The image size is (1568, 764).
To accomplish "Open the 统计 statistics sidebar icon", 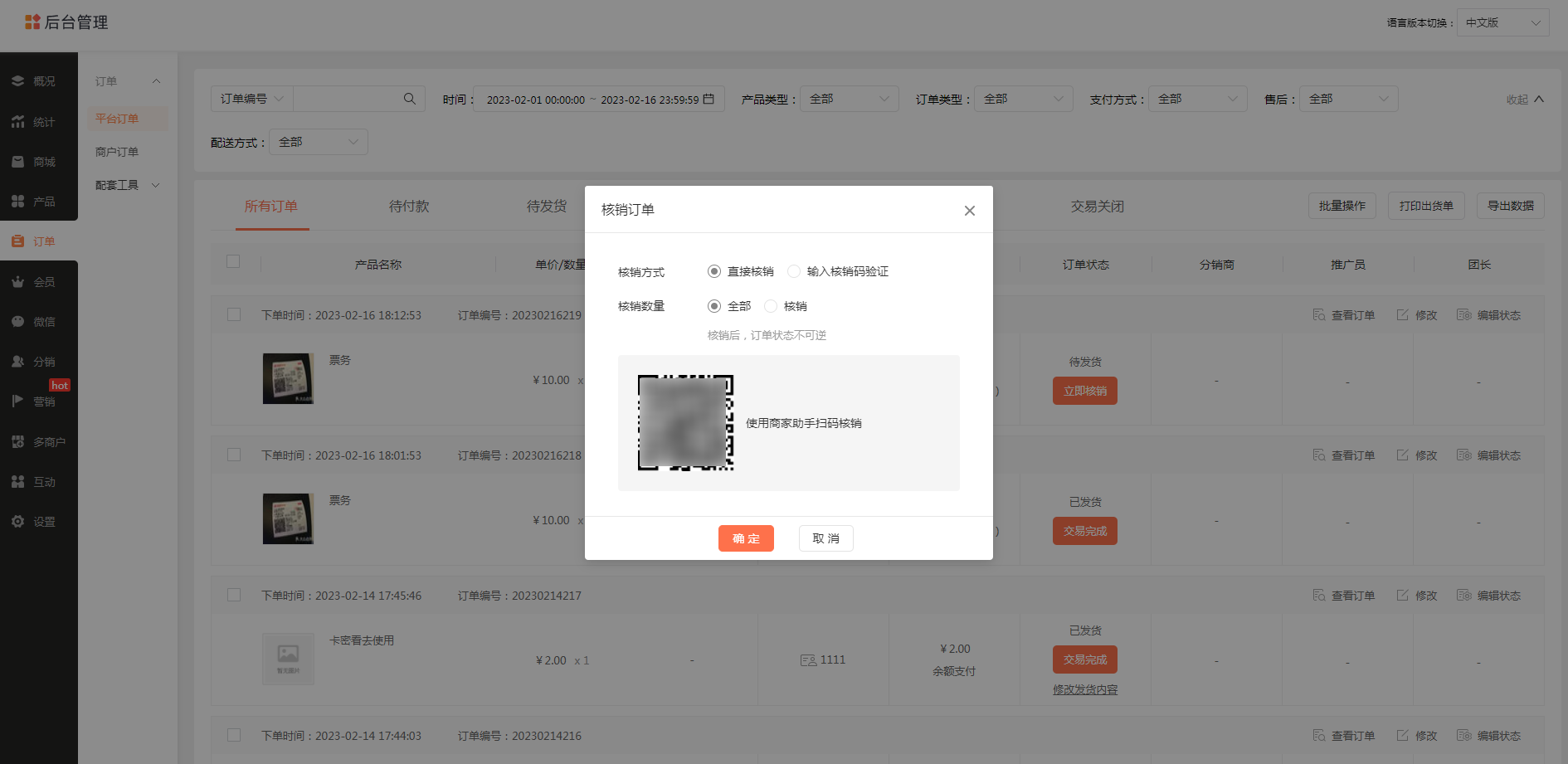I will click(17, 122).
